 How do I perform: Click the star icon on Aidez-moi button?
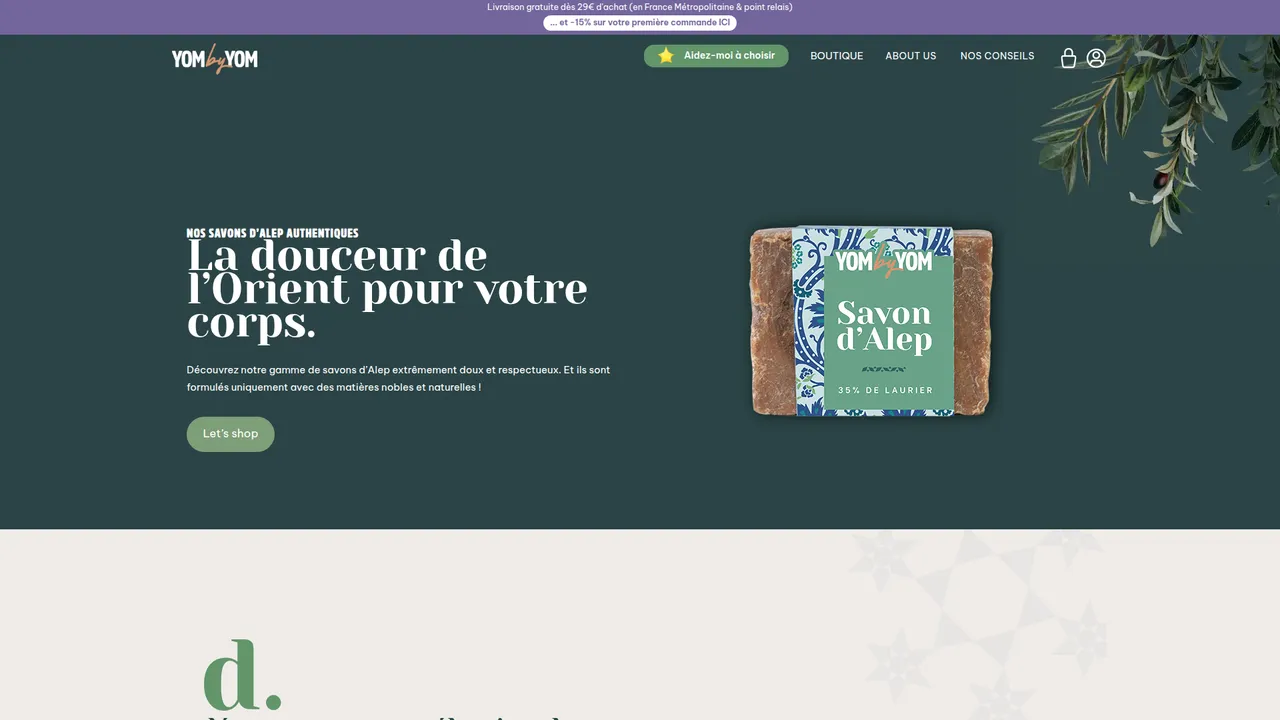coord(666,56)
